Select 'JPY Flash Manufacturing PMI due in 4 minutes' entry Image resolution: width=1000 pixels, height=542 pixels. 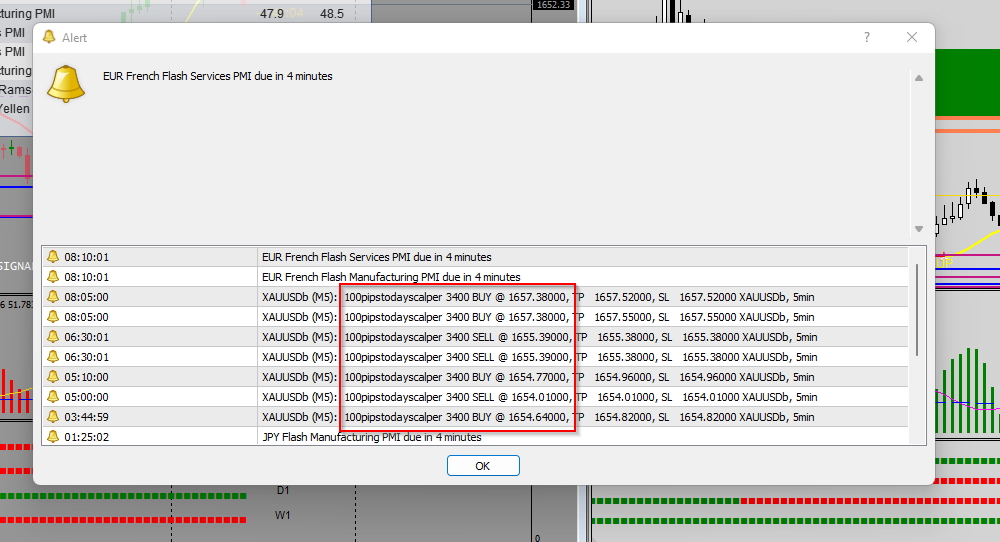pos(372,437)
